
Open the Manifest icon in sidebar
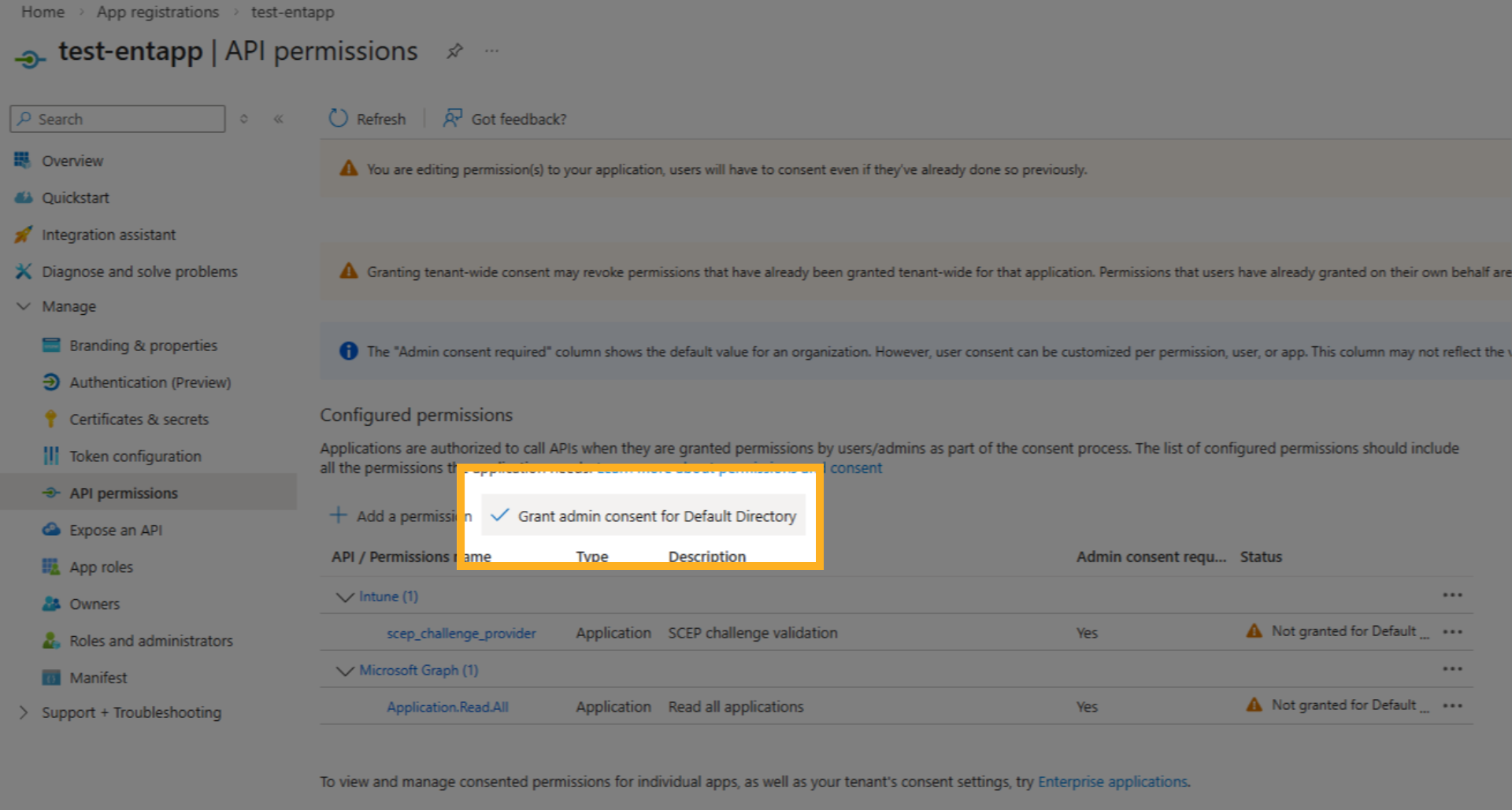tap(50, 677)
